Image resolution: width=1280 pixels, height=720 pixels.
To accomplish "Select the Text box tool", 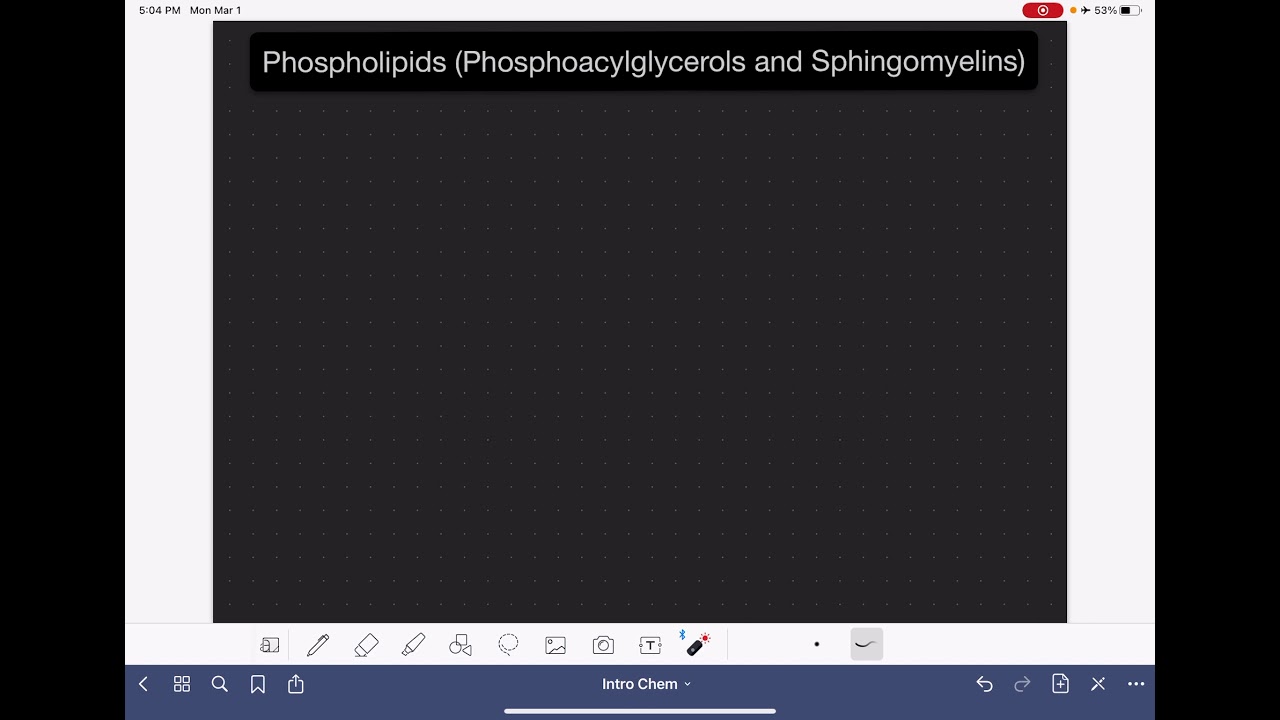I will coord(650,645).
